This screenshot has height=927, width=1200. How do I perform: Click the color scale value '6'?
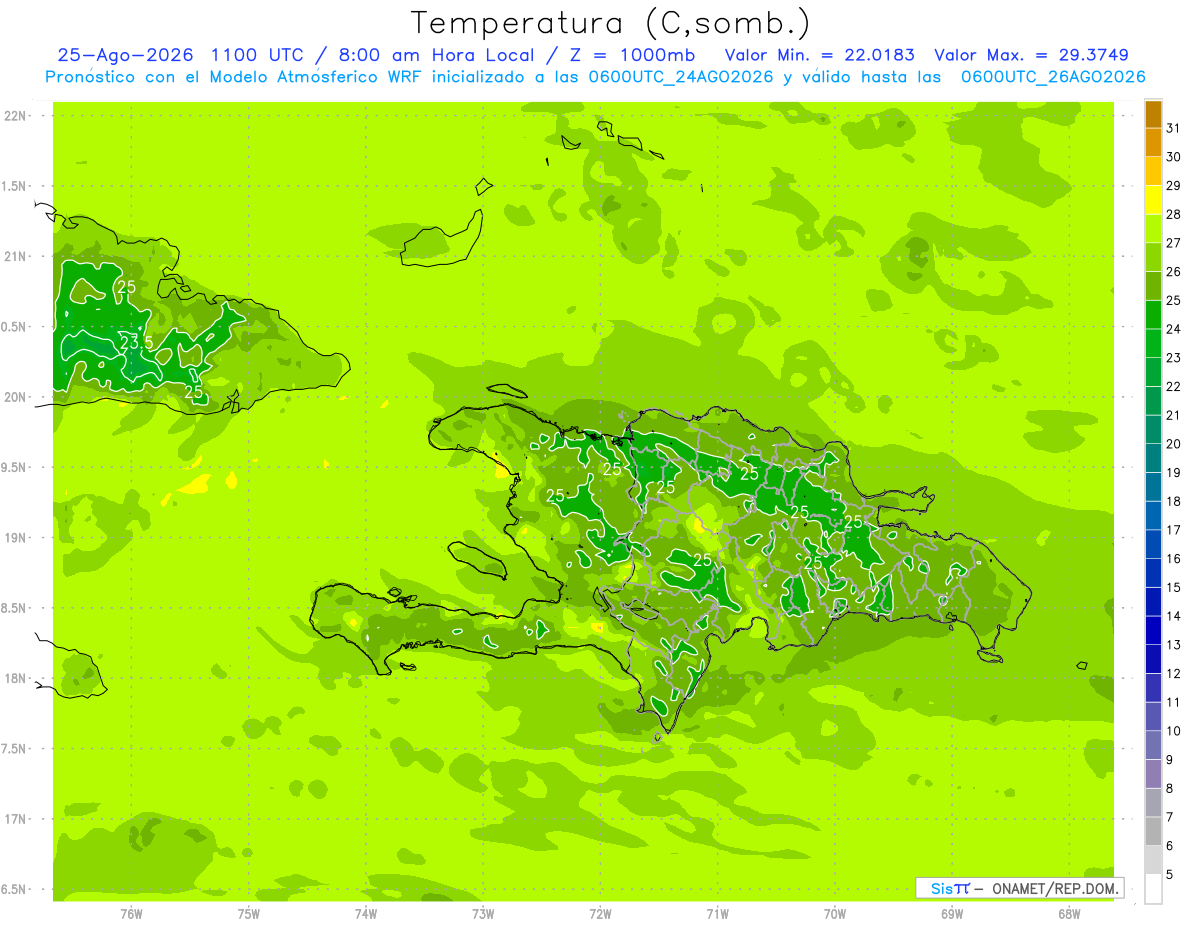pyautogui.click(x=1170, y=846)
